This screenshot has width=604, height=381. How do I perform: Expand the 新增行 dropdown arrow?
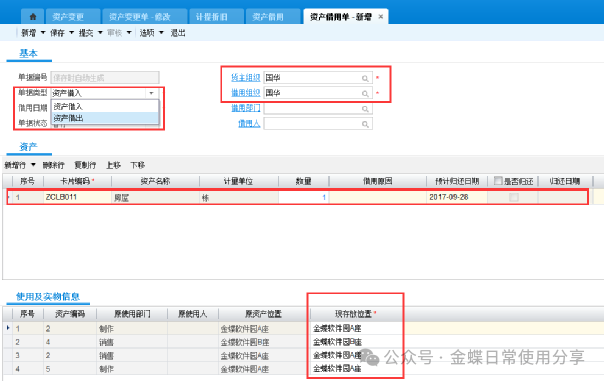coord(33,165)
